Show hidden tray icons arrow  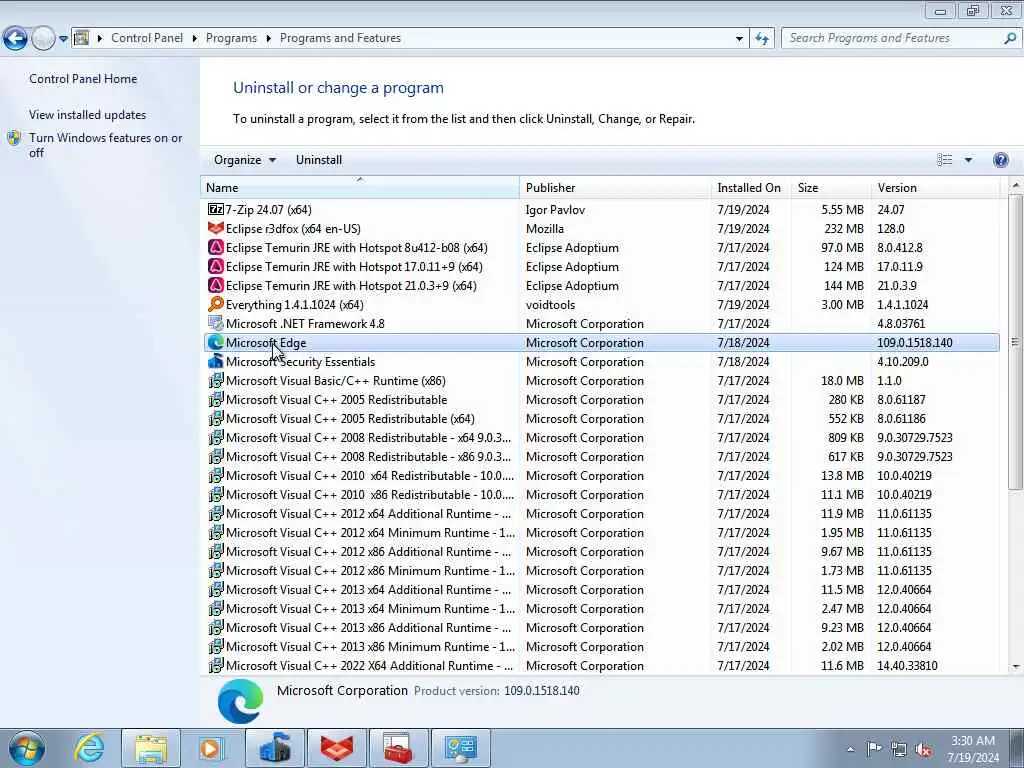(850, 749)
